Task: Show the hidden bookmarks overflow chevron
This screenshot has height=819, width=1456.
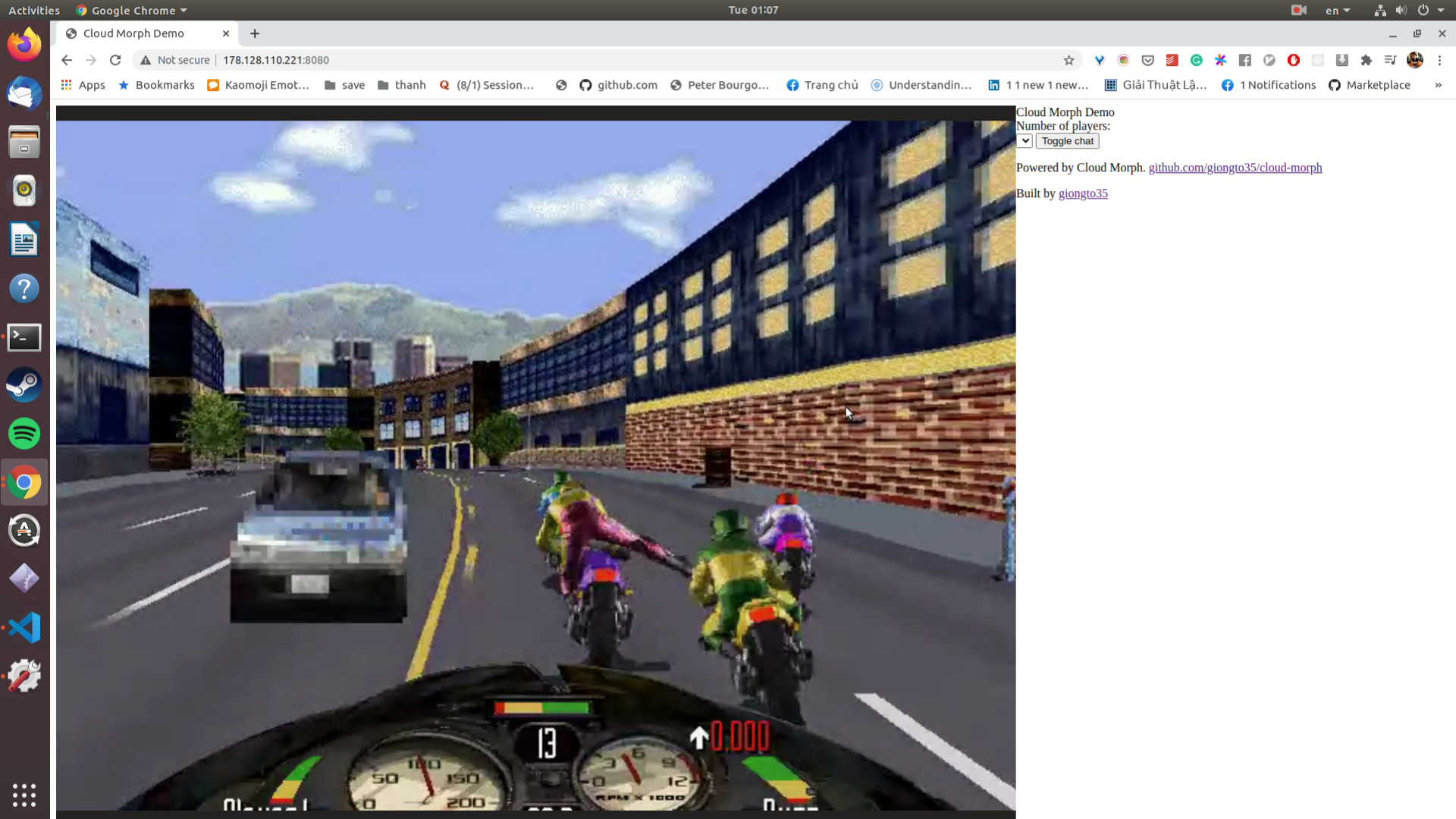Action: (x=1438, y=85)
